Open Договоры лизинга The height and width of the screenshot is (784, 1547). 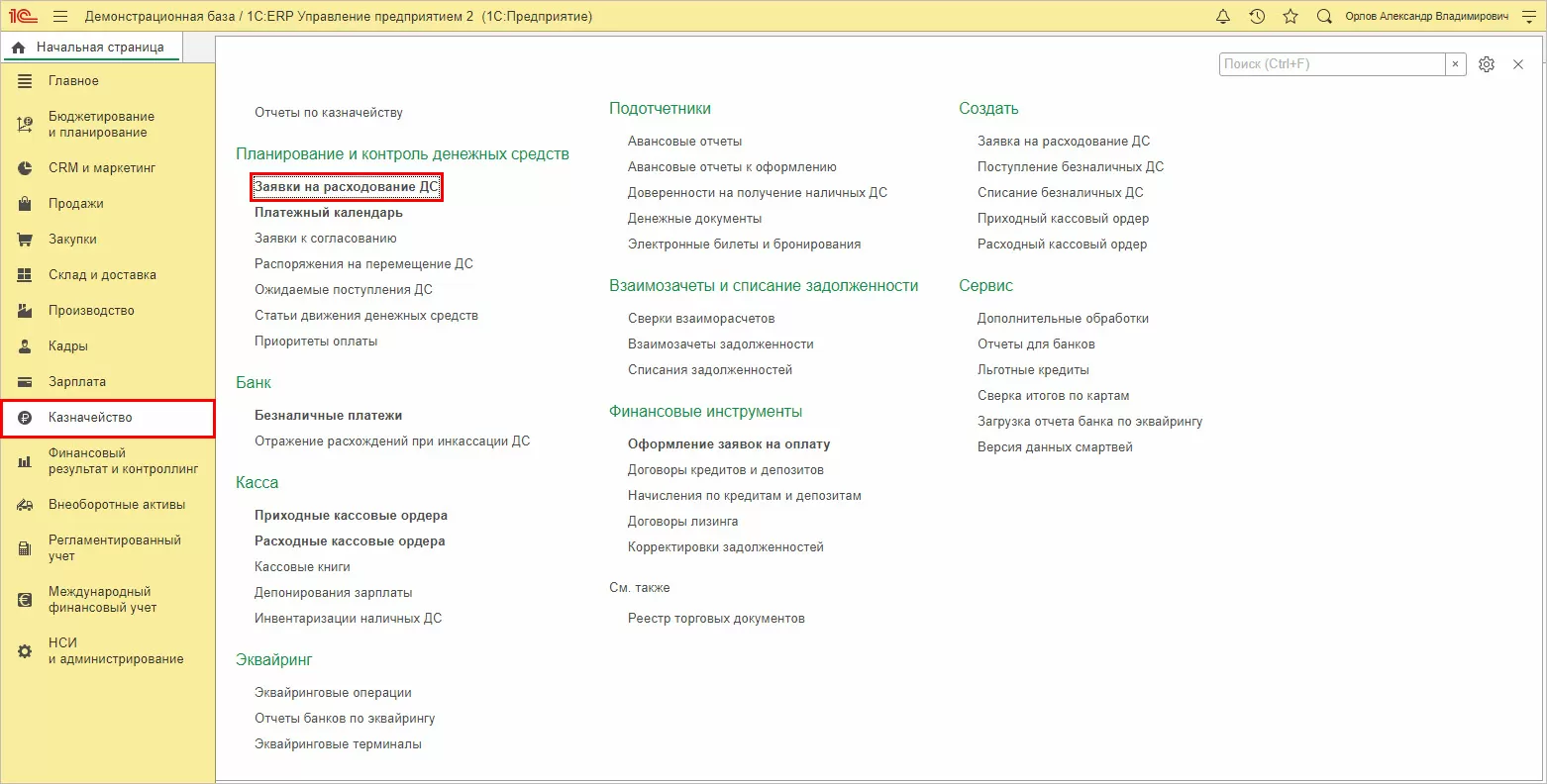(x=683, y=522)
